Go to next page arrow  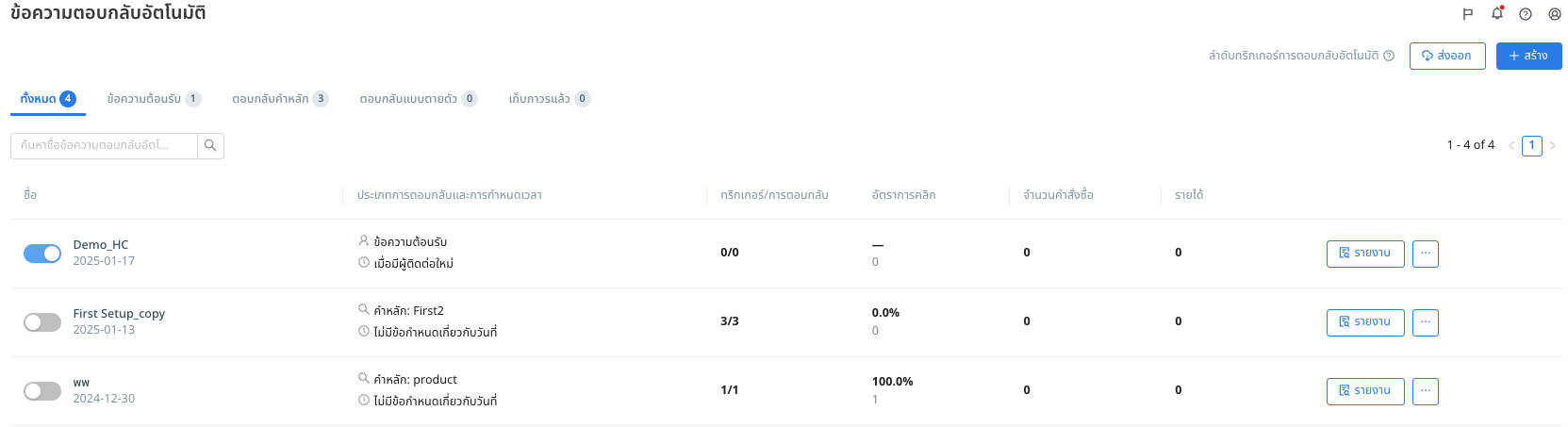[1552, 145]
